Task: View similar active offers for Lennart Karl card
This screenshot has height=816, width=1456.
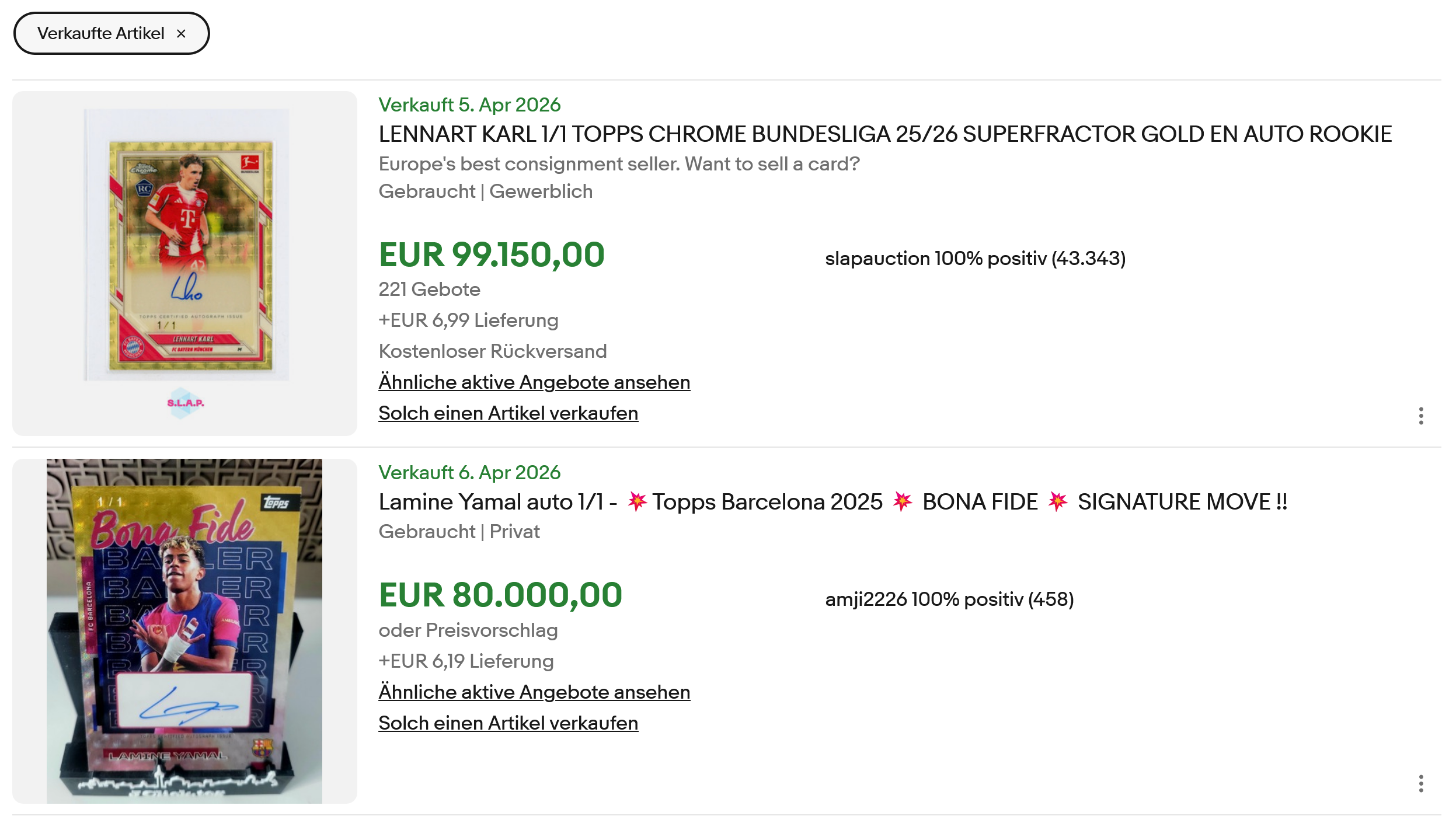Action: click(534, 382)
